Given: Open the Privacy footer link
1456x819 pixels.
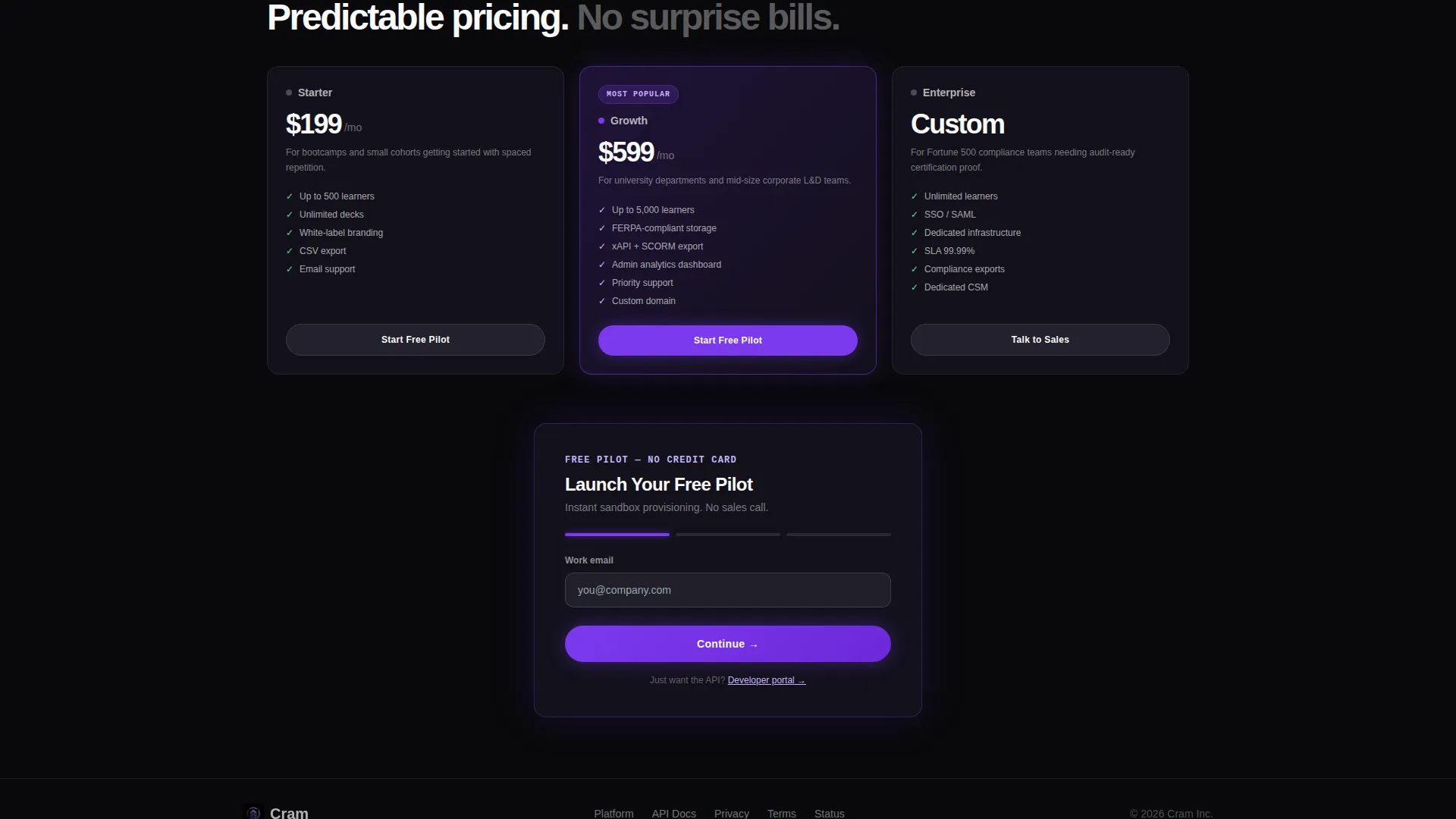Looking at the screenshot, I should tap(732, 813).
